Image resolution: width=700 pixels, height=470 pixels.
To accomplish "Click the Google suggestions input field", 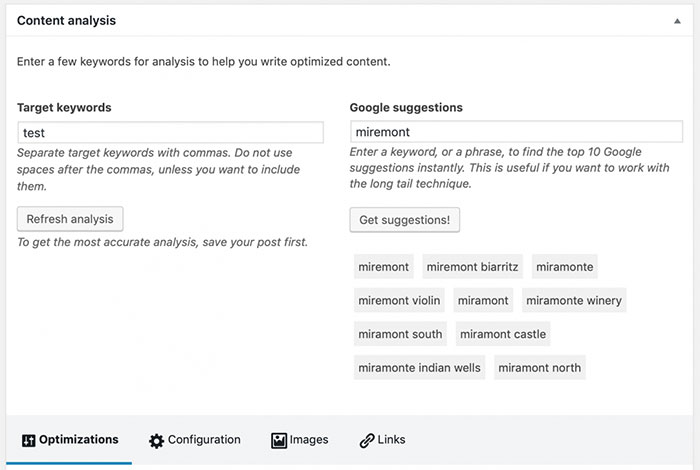I will coord(516,132).
